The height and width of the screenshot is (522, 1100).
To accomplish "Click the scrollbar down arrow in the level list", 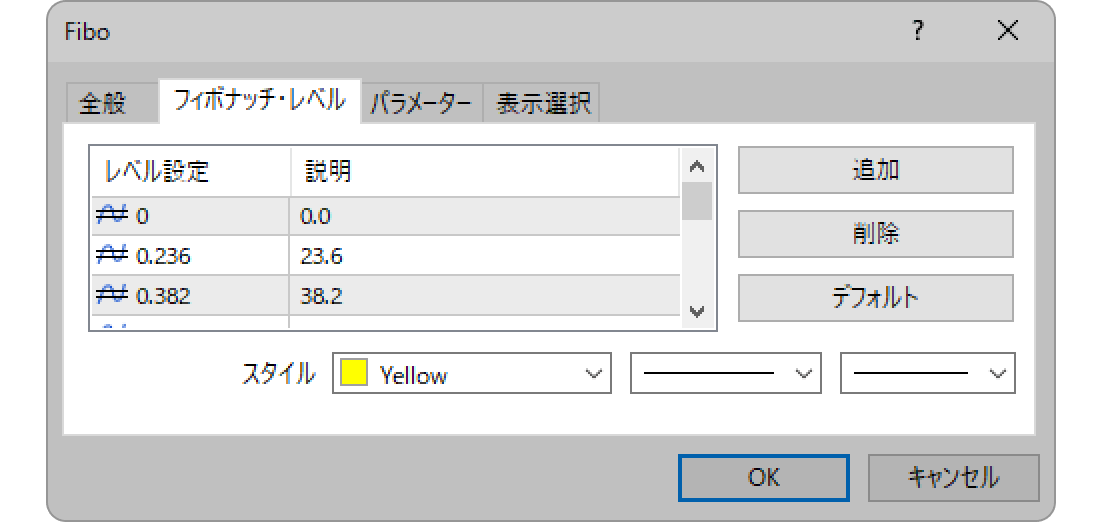I will [697, 312].
